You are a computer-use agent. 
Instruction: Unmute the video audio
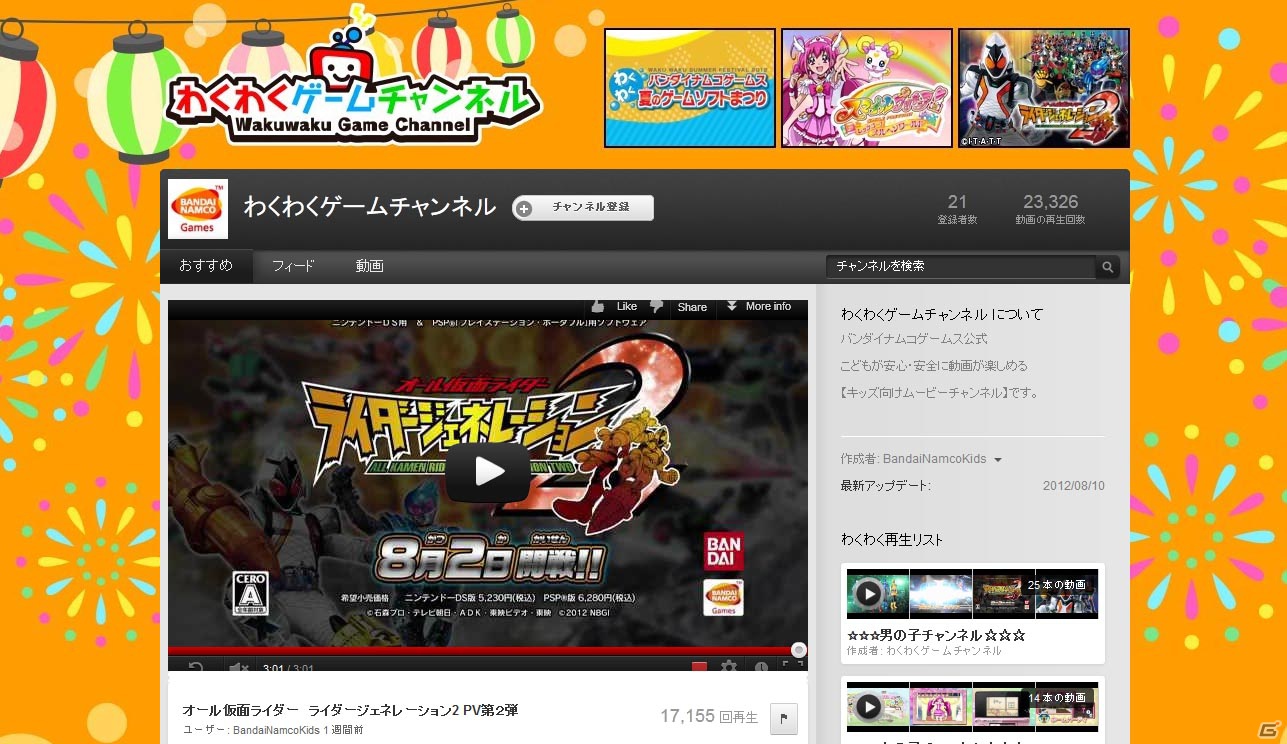237,666
